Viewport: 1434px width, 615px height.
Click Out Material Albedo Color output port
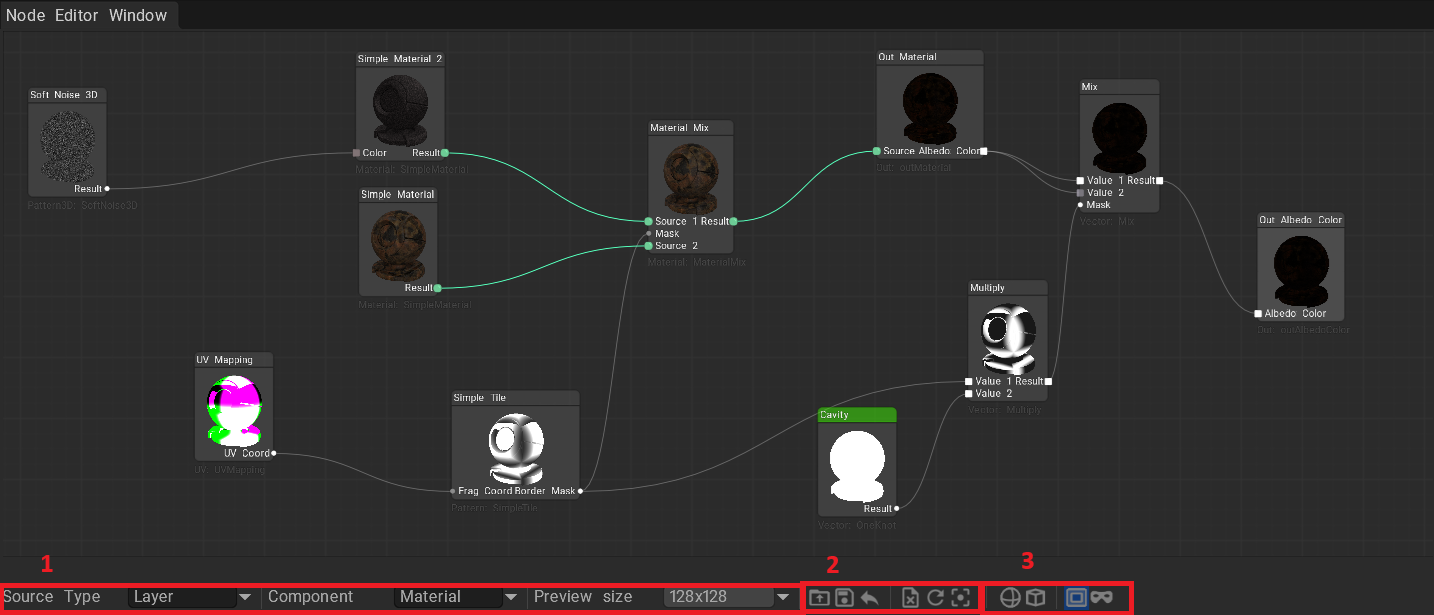coord(984,151)
